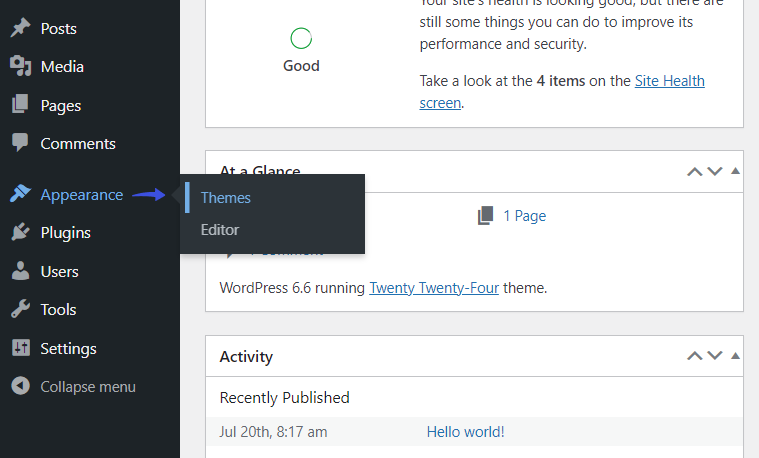Image resolution: width=759 pixels, height=458 pixels.
Task: Follow the Site Health screen link
Action: [562, 92]
